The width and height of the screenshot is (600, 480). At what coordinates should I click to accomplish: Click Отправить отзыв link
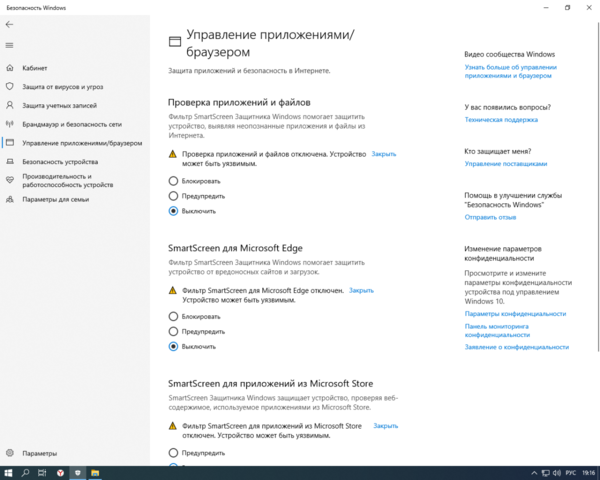click(490, 217)
